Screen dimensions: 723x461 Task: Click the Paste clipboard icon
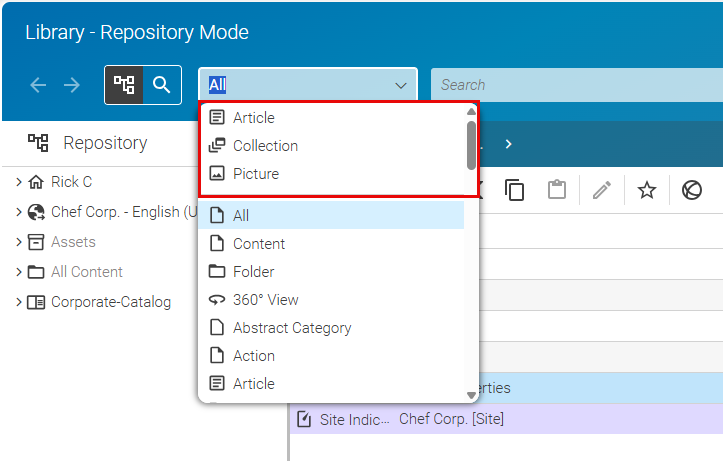tap(557, 189)
